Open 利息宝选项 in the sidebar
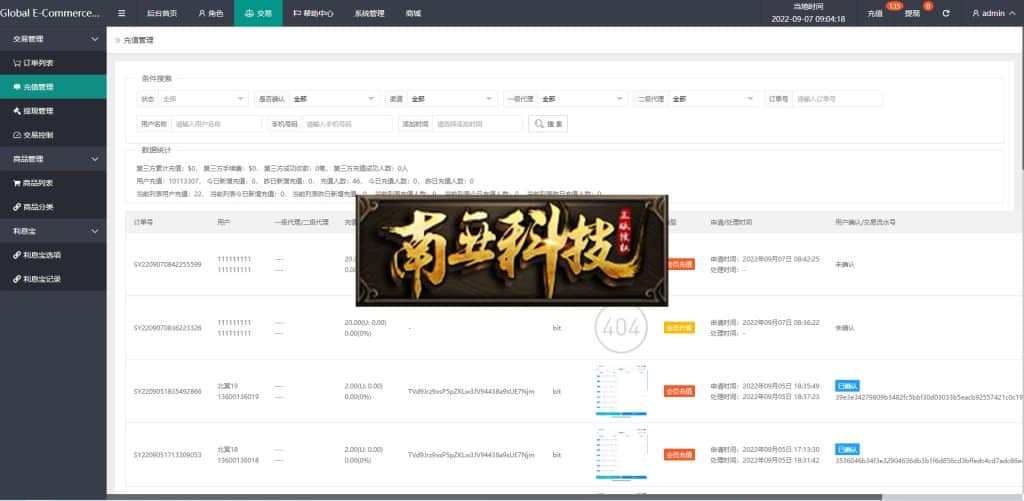This screenshot has height=501, width=1024. tap(53, 255)
